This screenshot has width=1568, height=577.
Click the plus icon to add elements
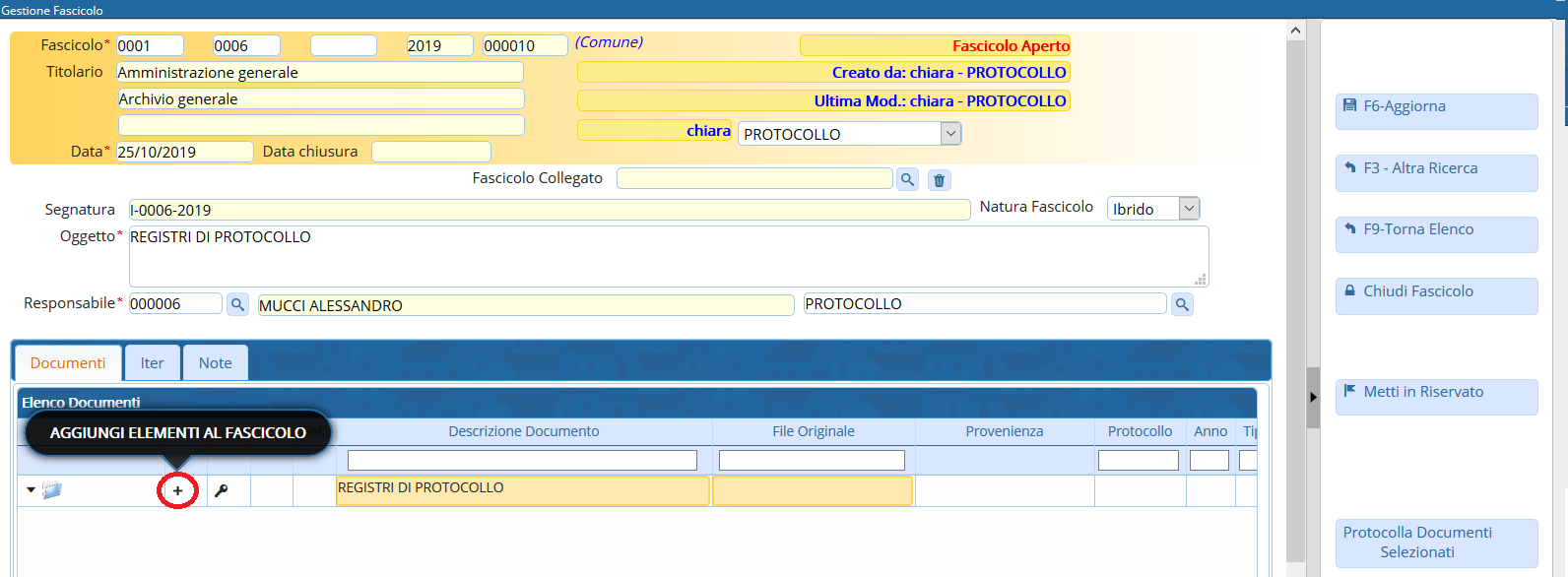177,490
